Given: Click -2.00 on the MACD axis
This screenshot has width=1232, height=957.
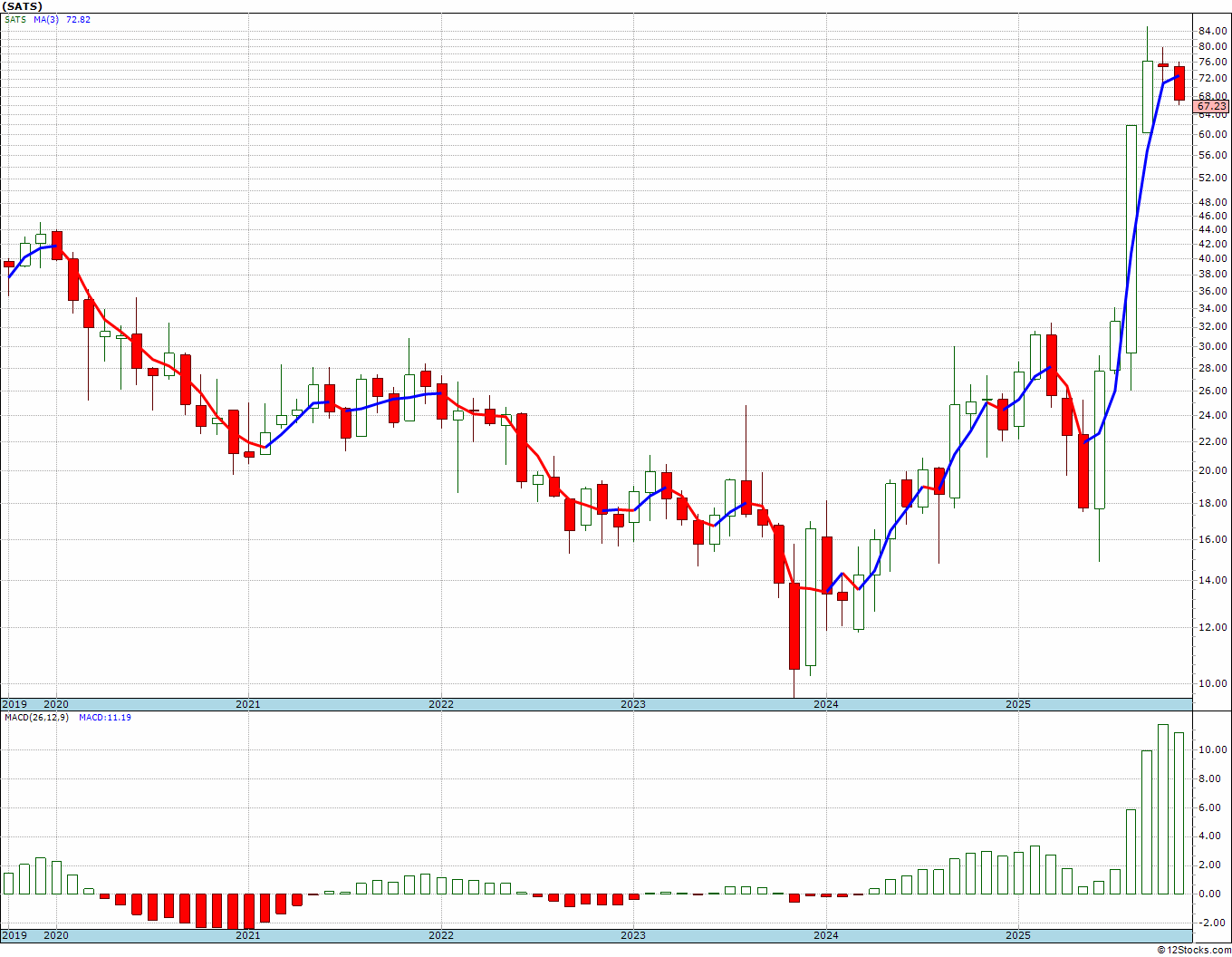Looking at the screenshot, I should pyautogui.click(x=1213, y=923).
